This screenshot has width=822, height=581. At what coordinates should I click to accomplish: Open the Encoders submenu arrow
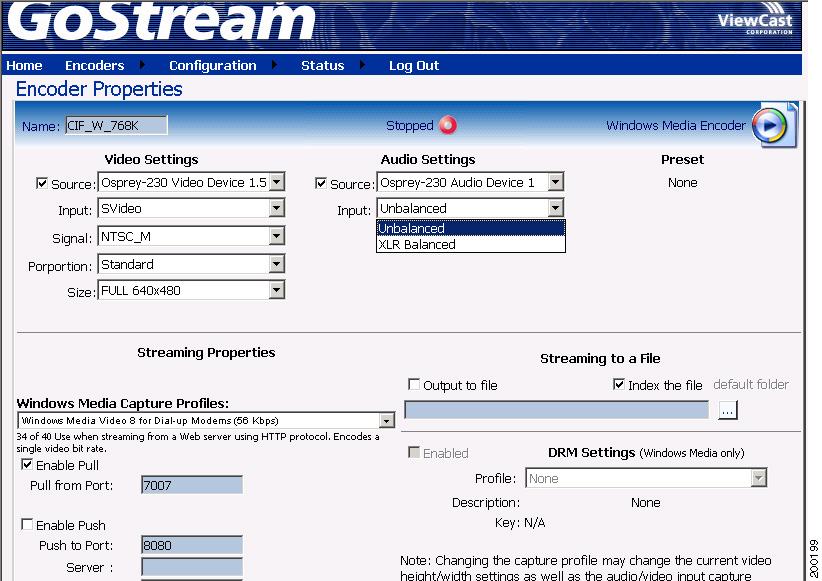click(x=142, y=65)
